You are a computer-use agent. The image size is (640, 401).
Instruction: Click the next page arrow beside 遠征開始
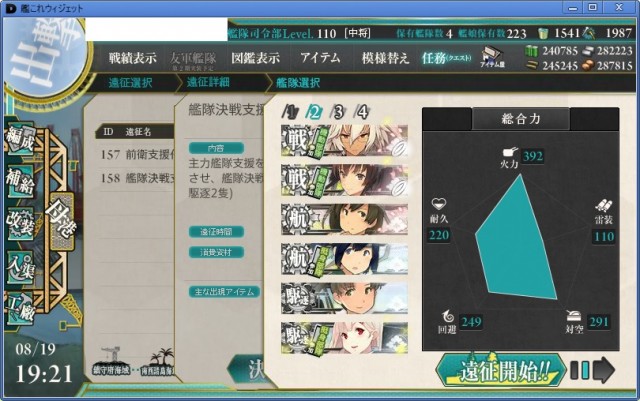pos(604,370)
